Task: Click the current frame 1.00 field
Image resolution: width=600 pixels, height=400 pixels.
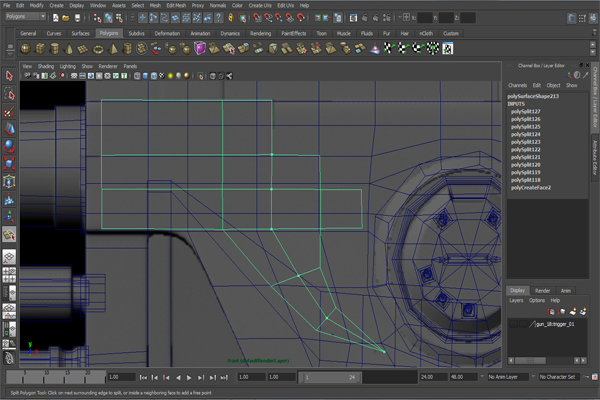Action: tap(121, 377)
